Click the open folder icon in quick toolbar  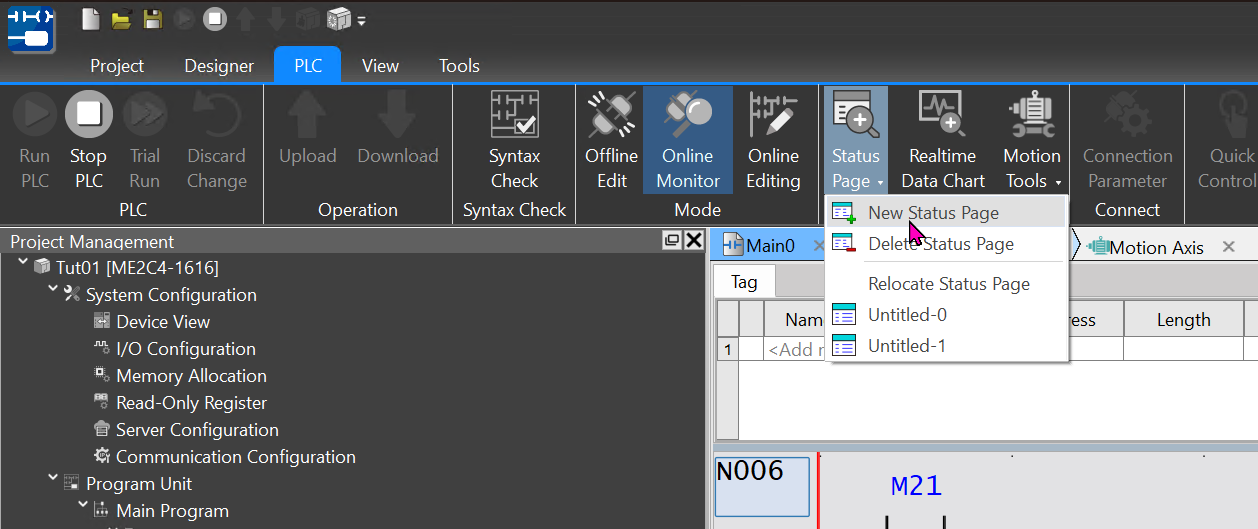point(121,19)
